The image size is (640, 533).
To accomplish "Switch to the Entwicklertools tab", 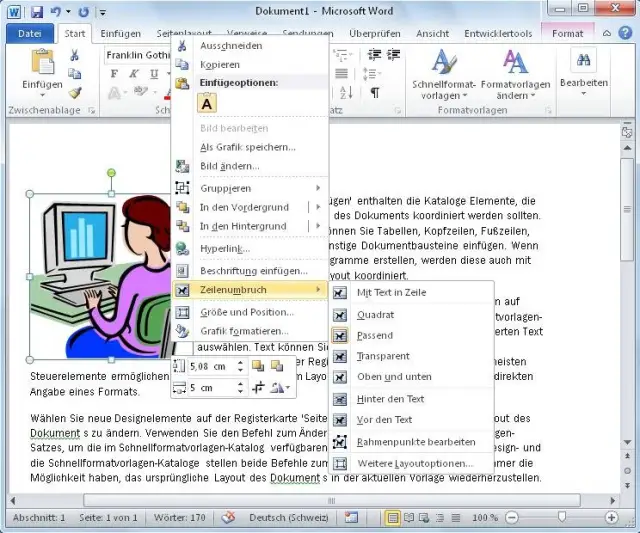I will coord(498,33).
